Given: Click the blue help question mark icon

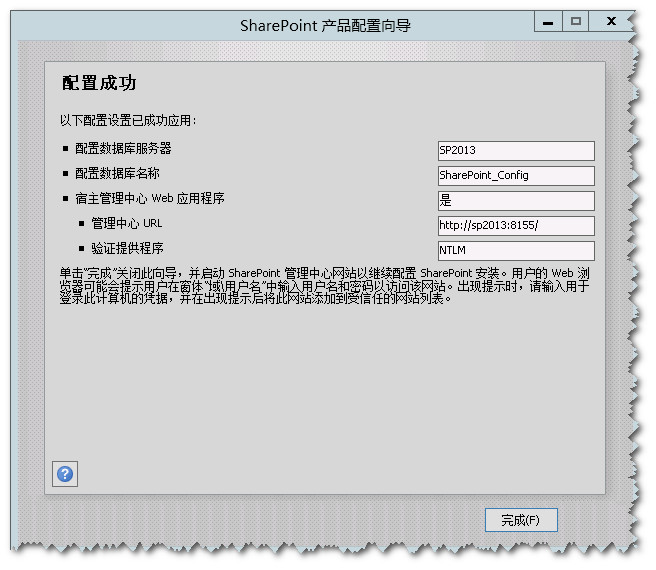Looking at the screenshot, I should [x=65, y=474].
